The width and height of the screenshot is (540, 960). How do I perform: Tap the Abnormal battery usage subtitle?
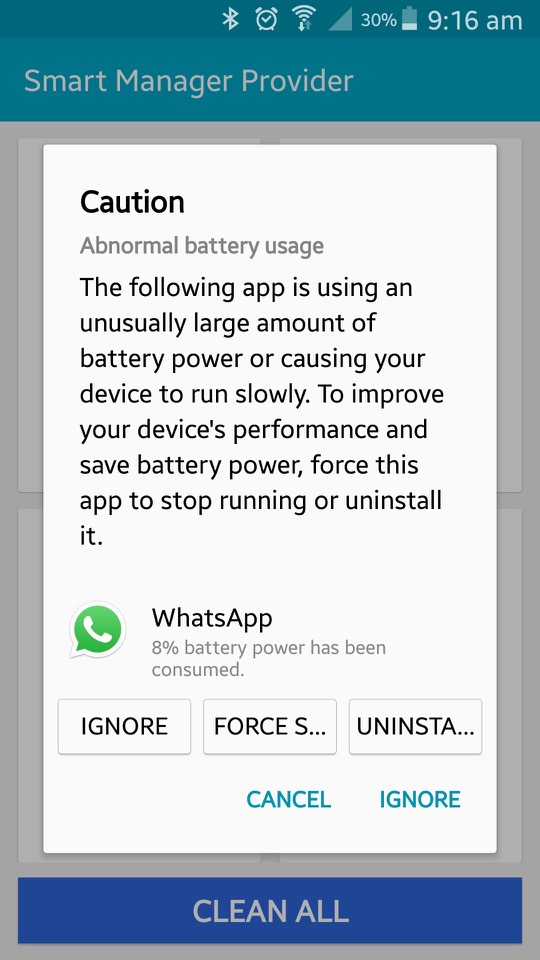[202, 246]
